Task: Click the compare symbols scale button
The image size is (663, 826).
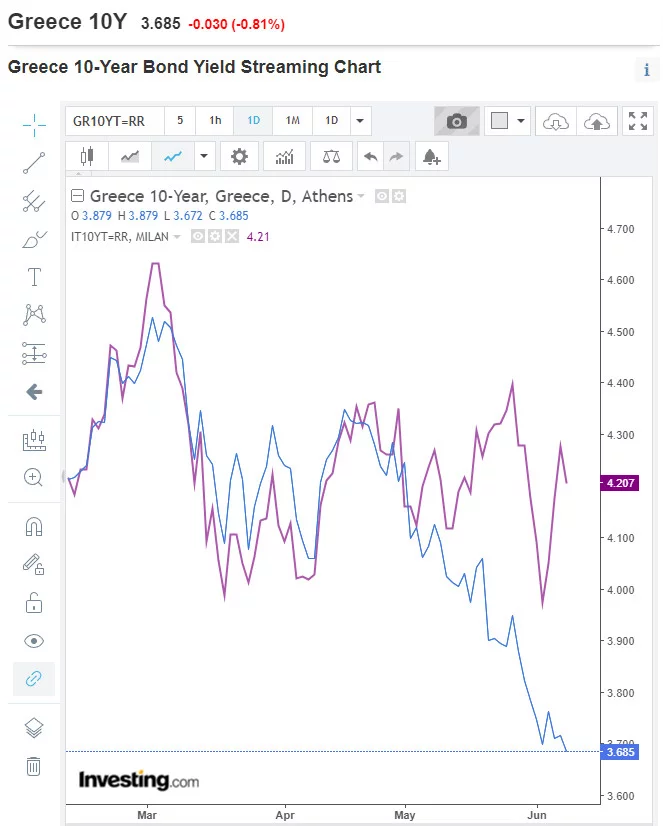Action: coord(331,156)
